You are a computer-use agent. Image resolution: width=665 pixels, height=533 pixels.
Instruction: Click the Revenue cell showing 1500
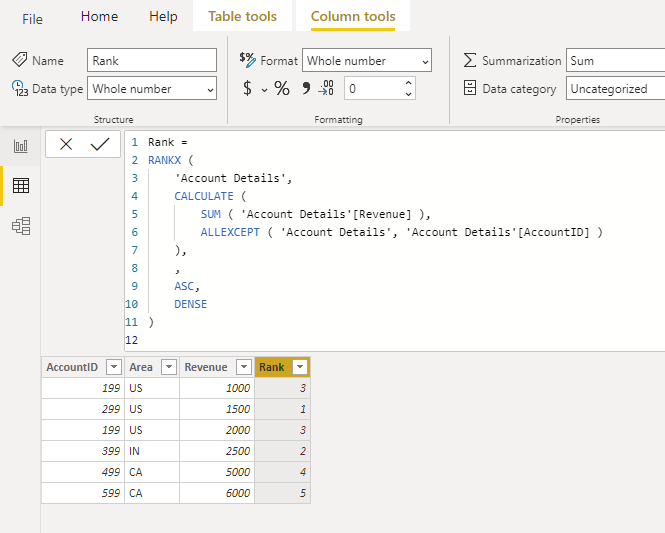[x=217, y=409]
